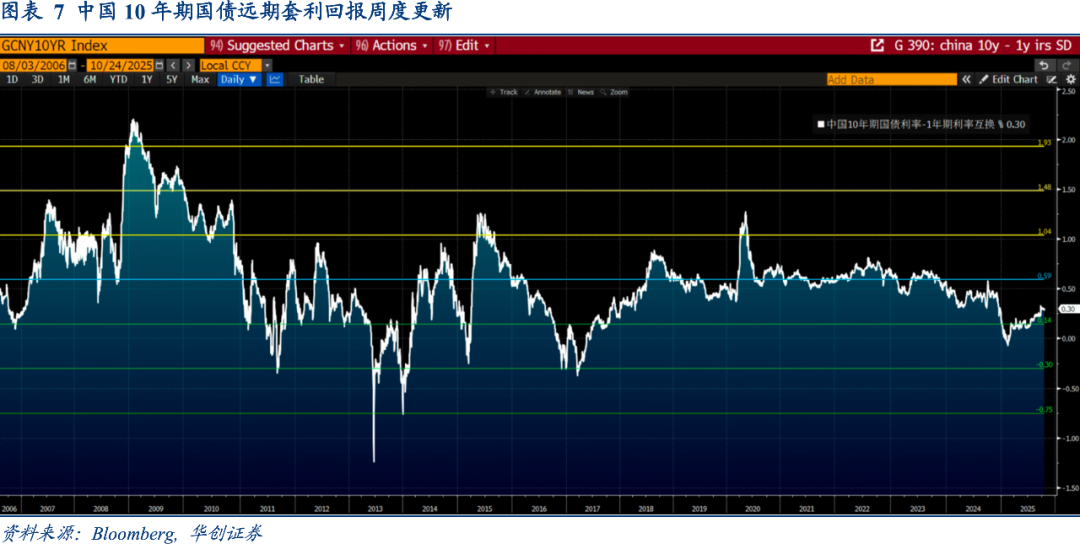The width and height of the screenshot is (1080, 544).
Task: Redo the chart change
Action: (x=1066, y=65)
